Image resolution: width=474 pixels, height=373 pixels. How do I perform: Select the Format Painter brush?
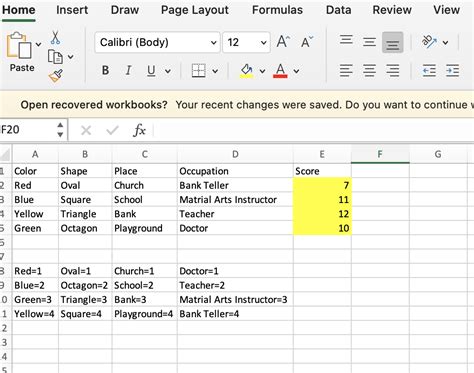56,75
